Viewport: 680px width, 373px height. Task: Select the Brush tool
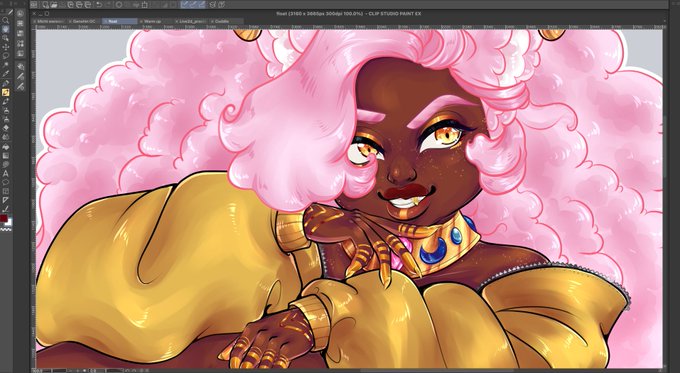point(6,101)
